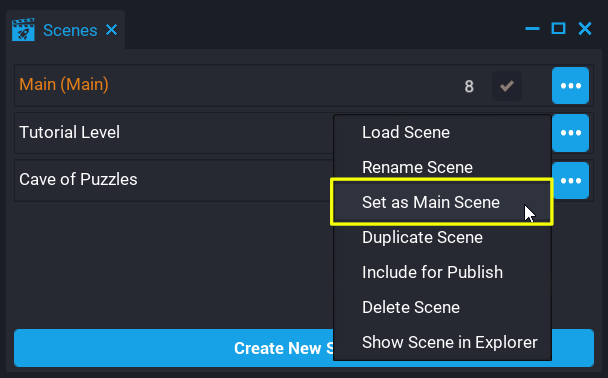The width and height of the screenshot is (608, 378).
Task: Maximize the Scenes window
Action: pos(558,28)
